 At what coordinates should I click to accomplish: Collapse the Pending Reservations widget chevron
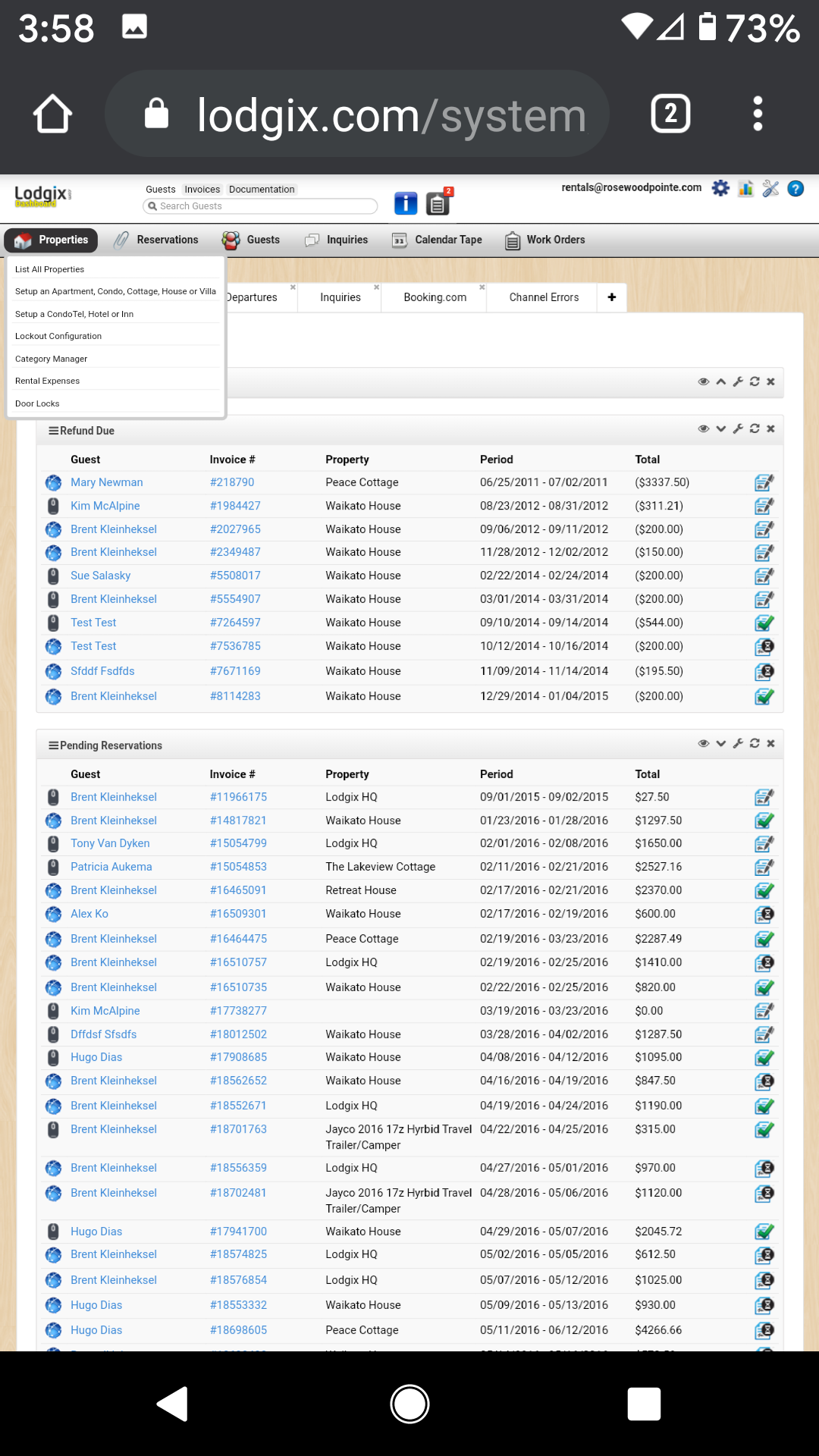pyautogui.click(x=721, y=743)
